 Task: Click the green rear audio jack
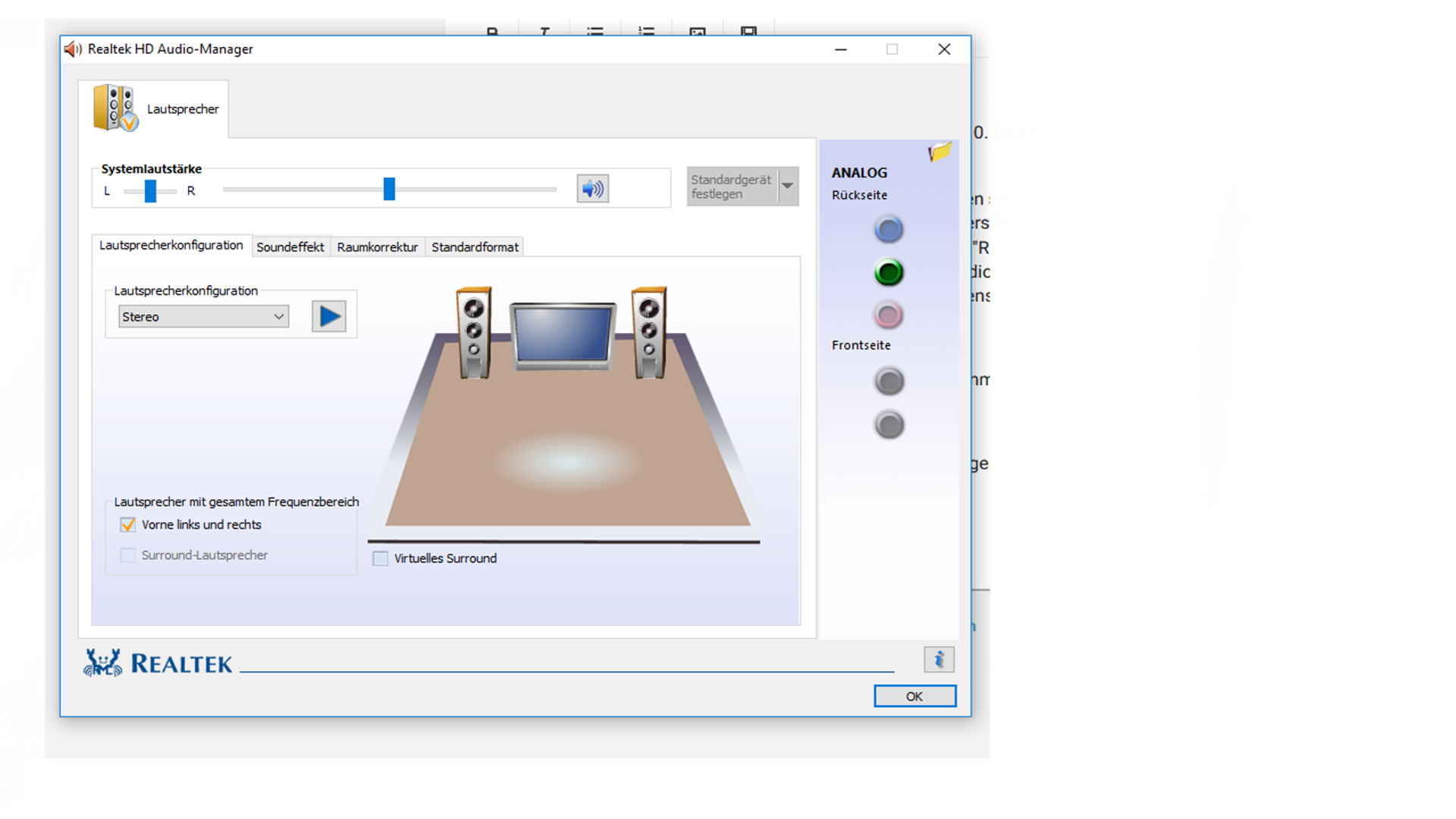[889, 272]
